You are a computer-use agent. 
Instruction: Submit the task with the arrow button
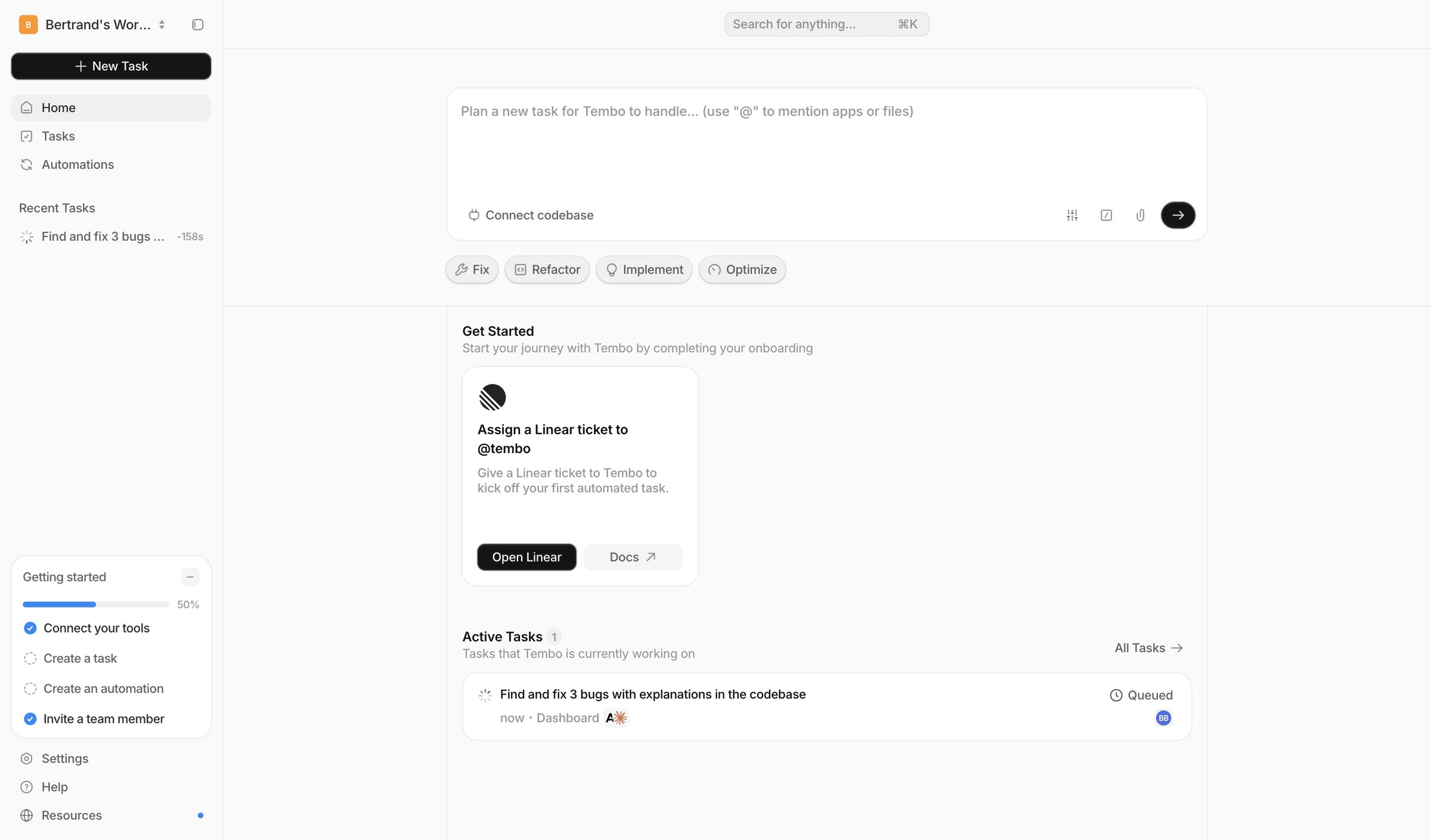tap(1178, 215)
